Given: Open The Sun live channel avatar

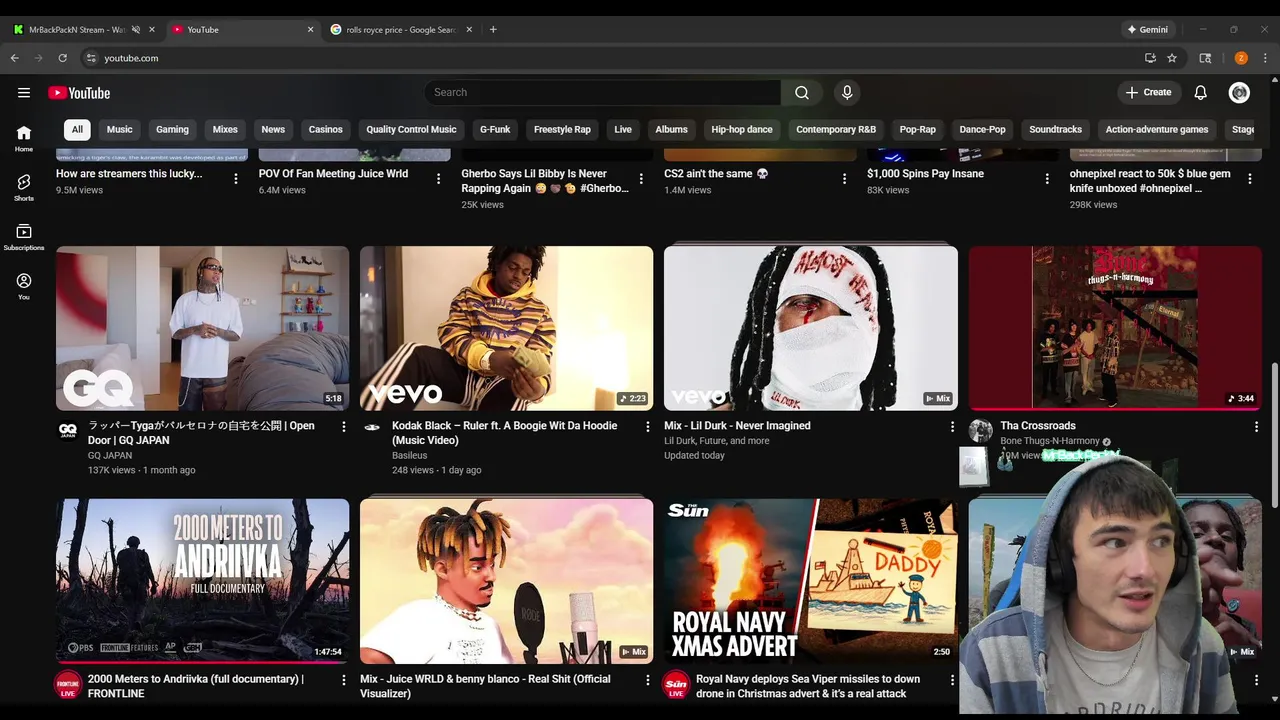Looking at the screenshot, I should (676, 684).
